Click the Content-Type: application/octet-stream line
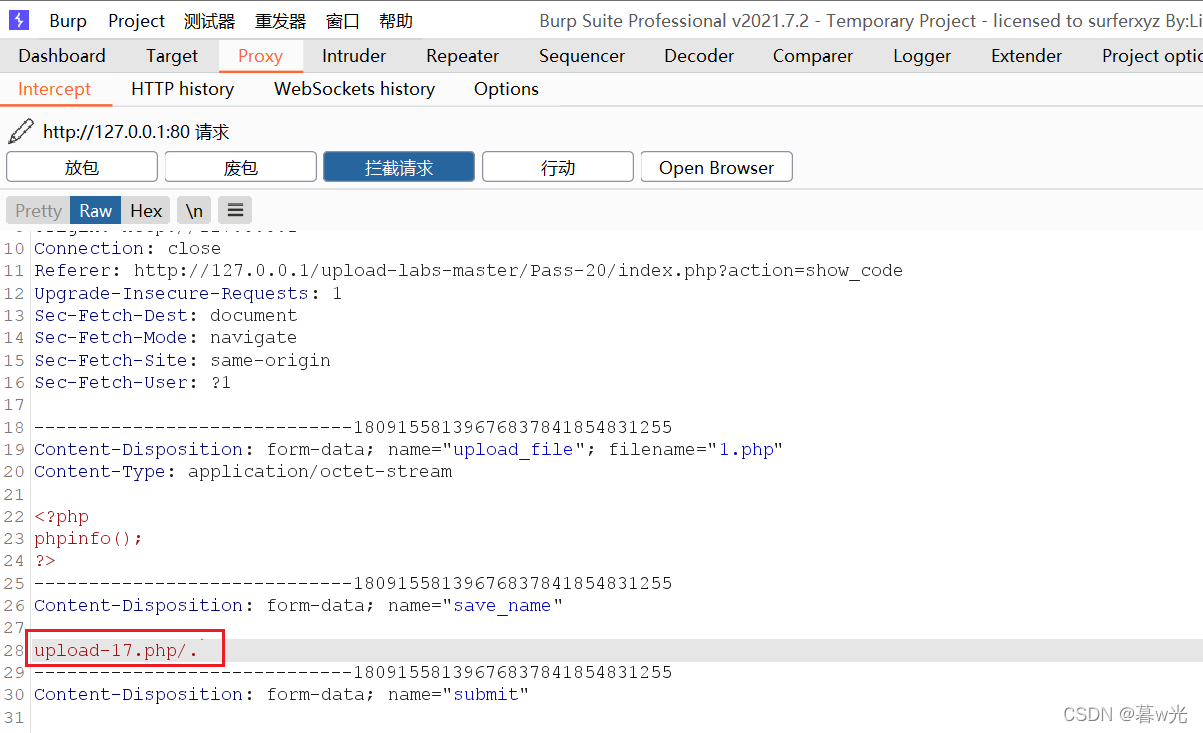 click(243, 471)
